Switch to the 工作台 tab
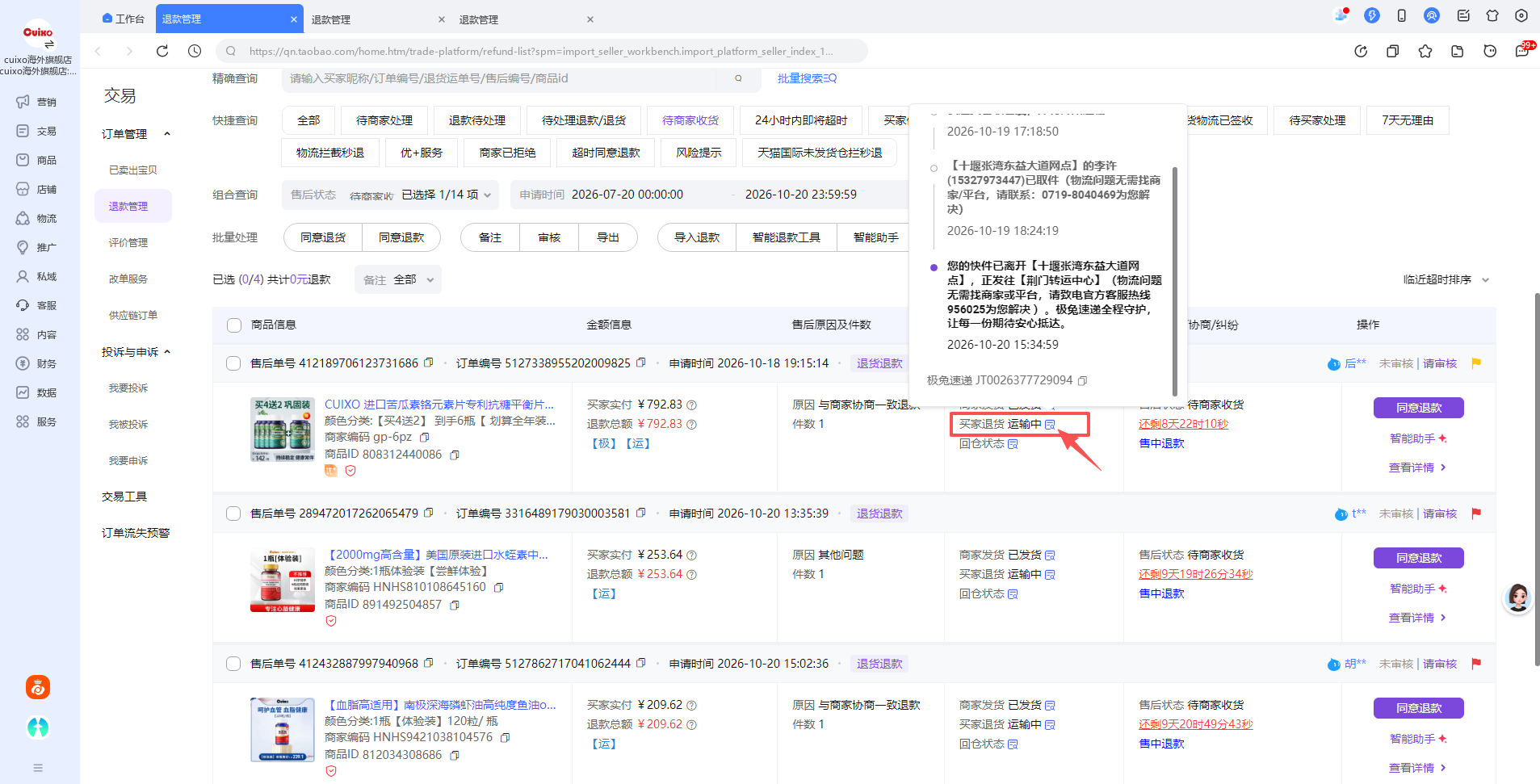Viewport: 1540px width, 784px height. click(x=124, y=19)
